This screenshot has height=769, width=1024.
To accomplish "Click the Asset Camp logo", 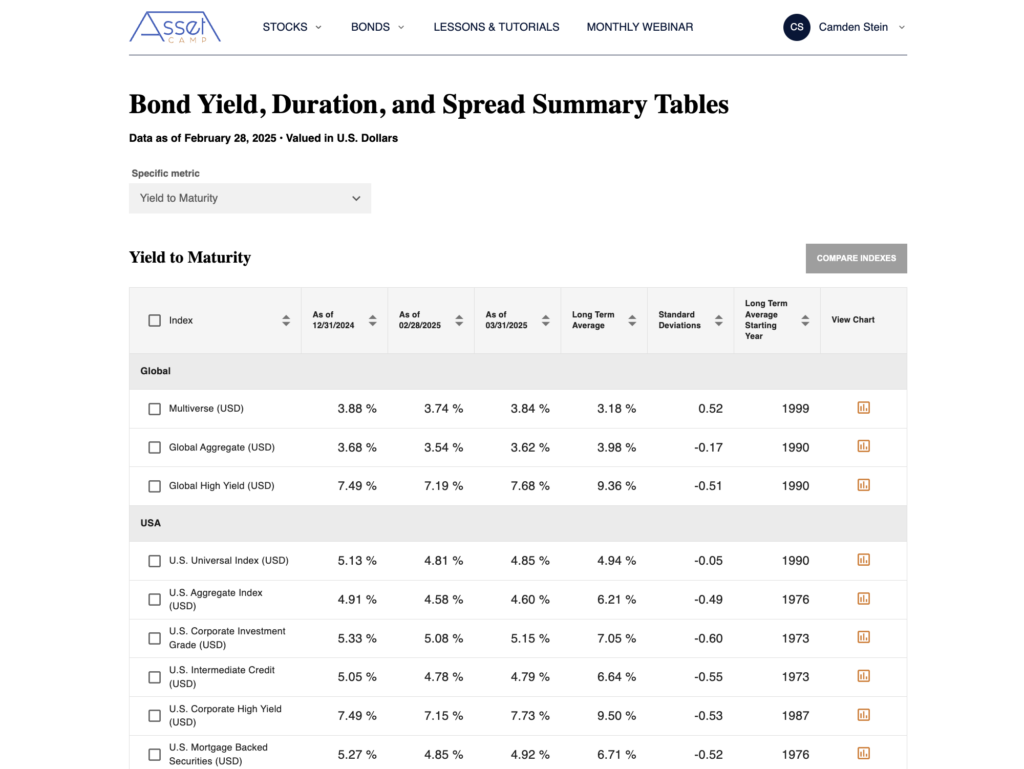I will pyautogui.click(x=175, y=27).
